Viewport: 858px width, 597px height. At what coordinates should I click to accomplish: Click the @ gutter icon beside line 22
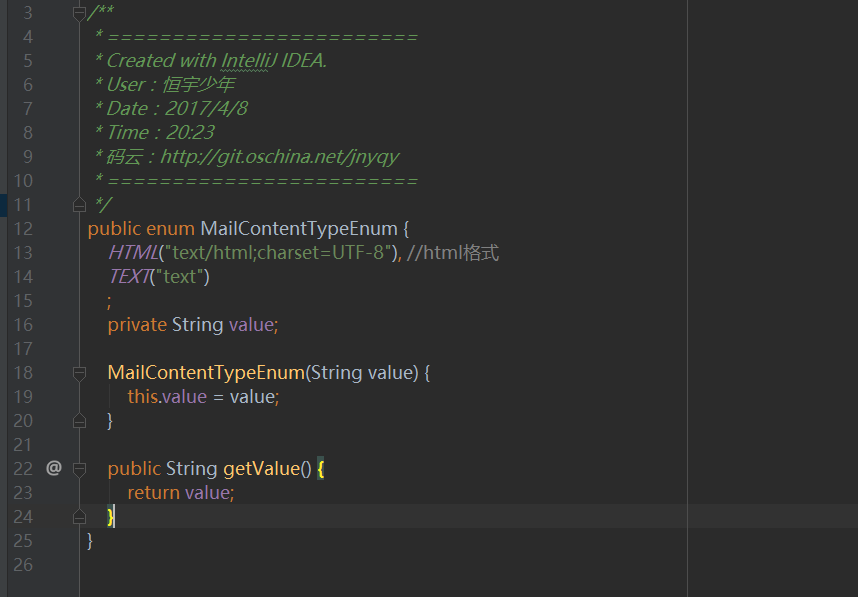[54, 468]
